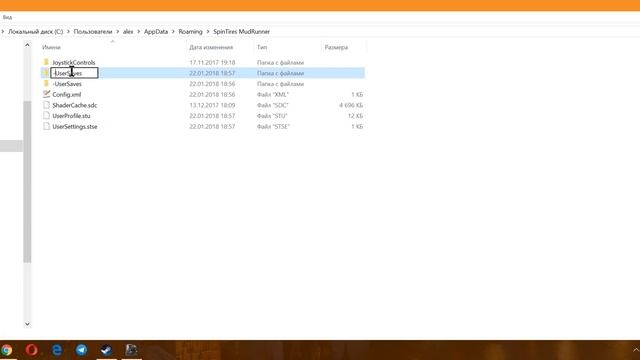The height and width of the screenshot is (360, 640).
Task: Click the taskbar app icon right of Steam
Action: (x=131, y=350)
